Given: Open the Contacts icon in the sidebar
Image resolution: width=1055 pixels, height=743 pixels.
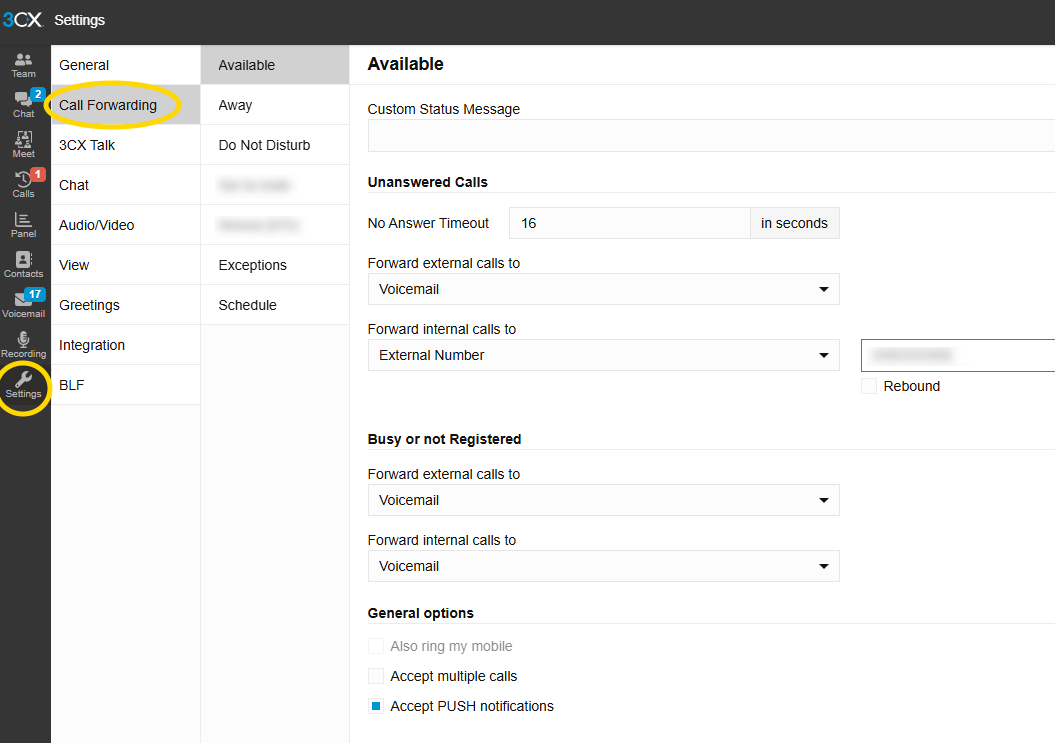Looking at the screenshot, I should 24,264.
